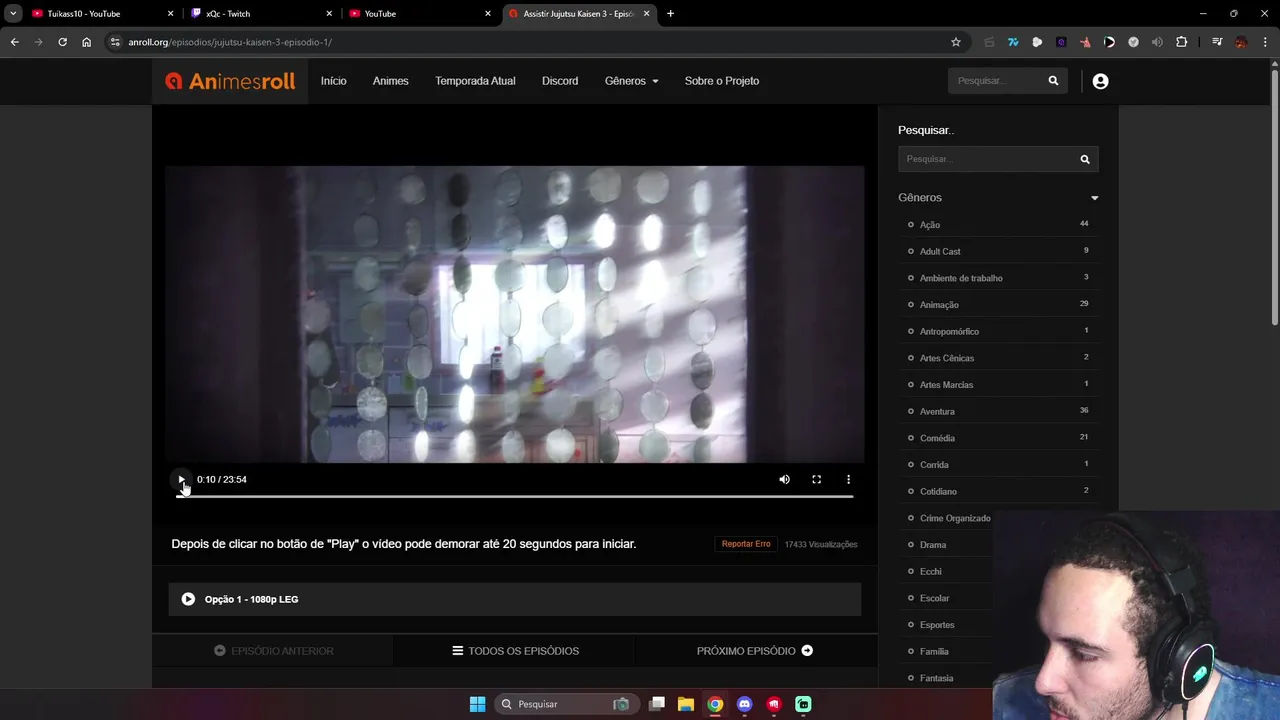This screenshot has height=720, width=1280.
Task: Open the browser extensions puzzle icon
Action: [1181, 42]
